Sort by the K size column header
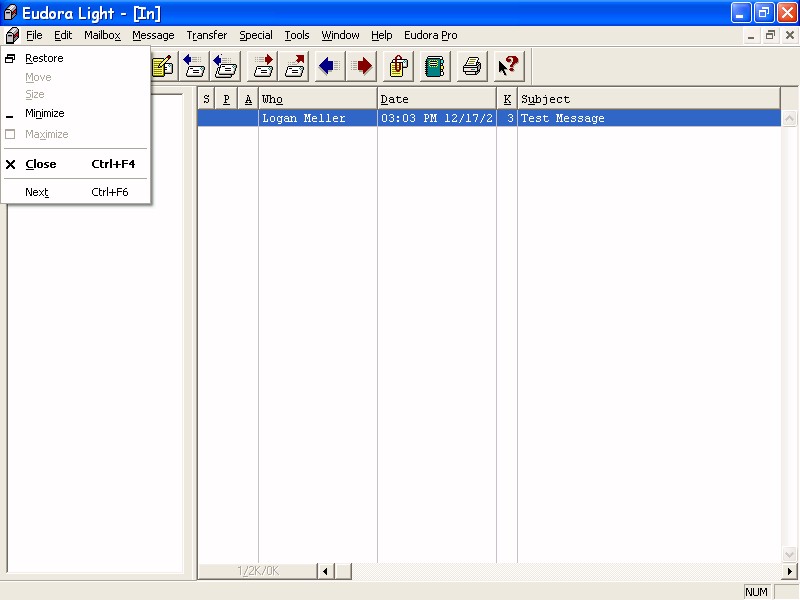 click(507, 99)
